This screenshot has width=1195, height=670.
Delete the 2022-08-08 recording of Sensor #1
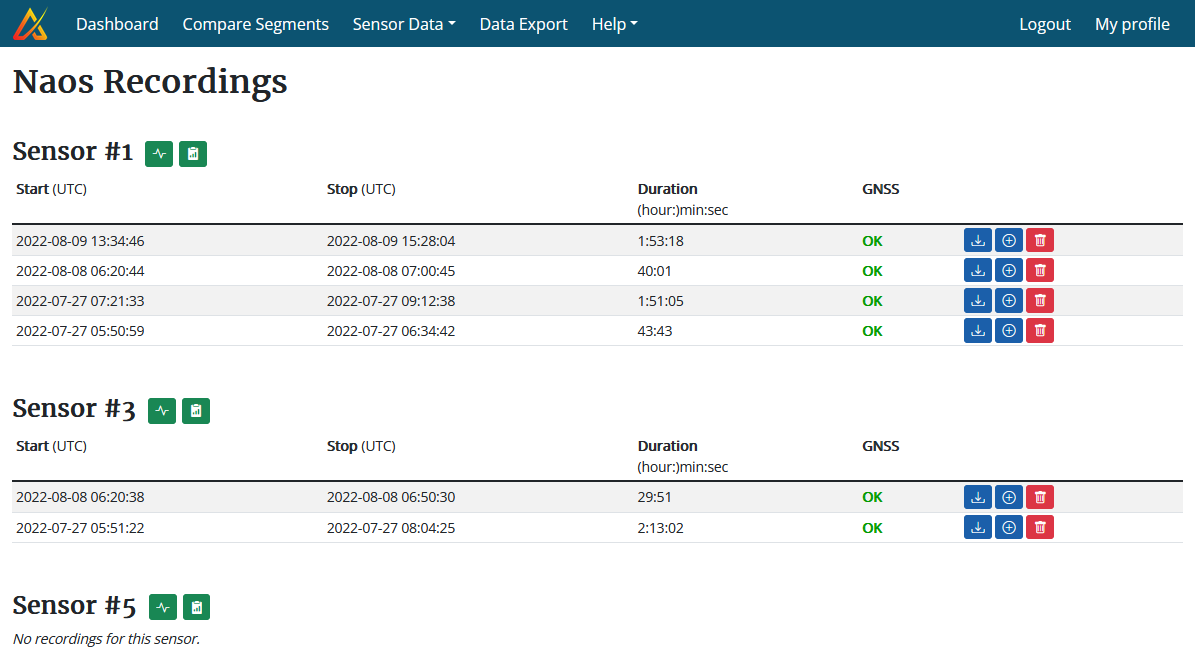click(x=1039, y=270)
